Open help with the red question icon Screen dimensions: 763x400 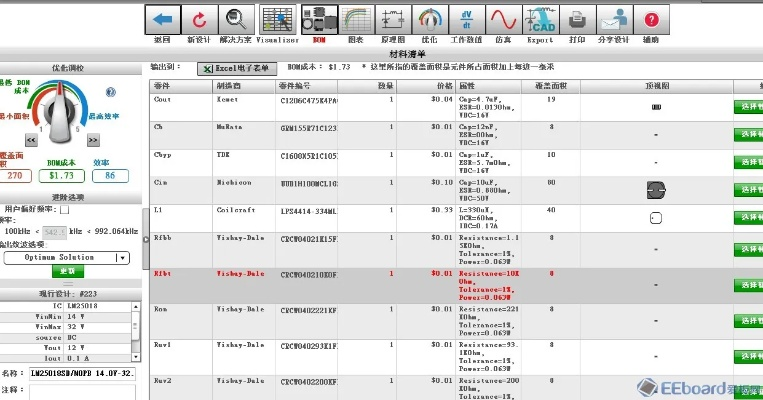click(x=651, y=19)
